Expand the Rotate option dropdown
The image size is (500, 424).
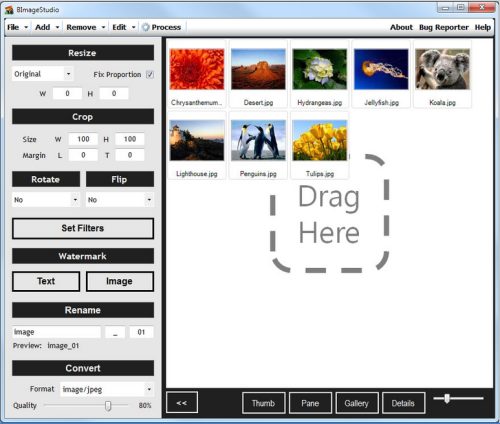click(46, 200)
